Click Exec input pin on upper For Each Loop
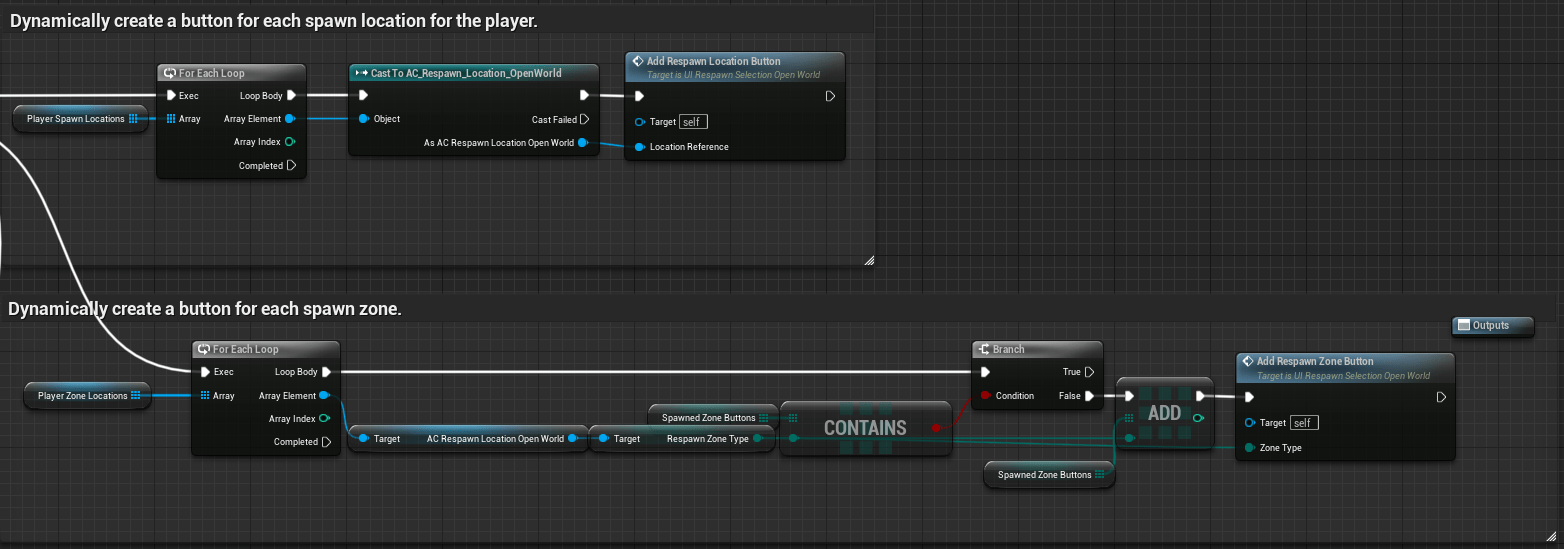This screenshot has width=1564, height=549. point(171,96)
